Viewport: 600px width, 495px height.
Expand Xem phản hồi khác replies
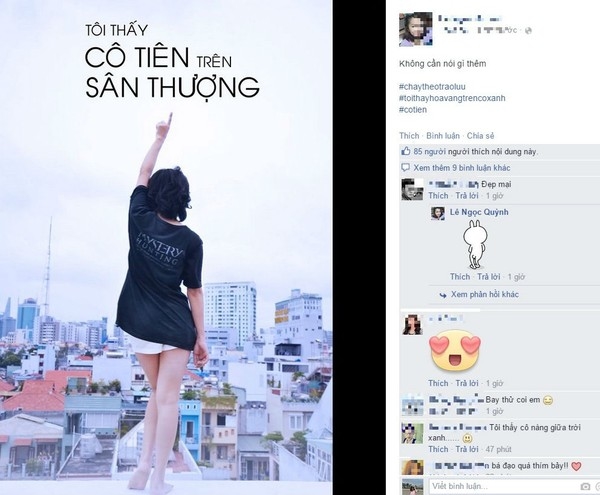point(484,294)
